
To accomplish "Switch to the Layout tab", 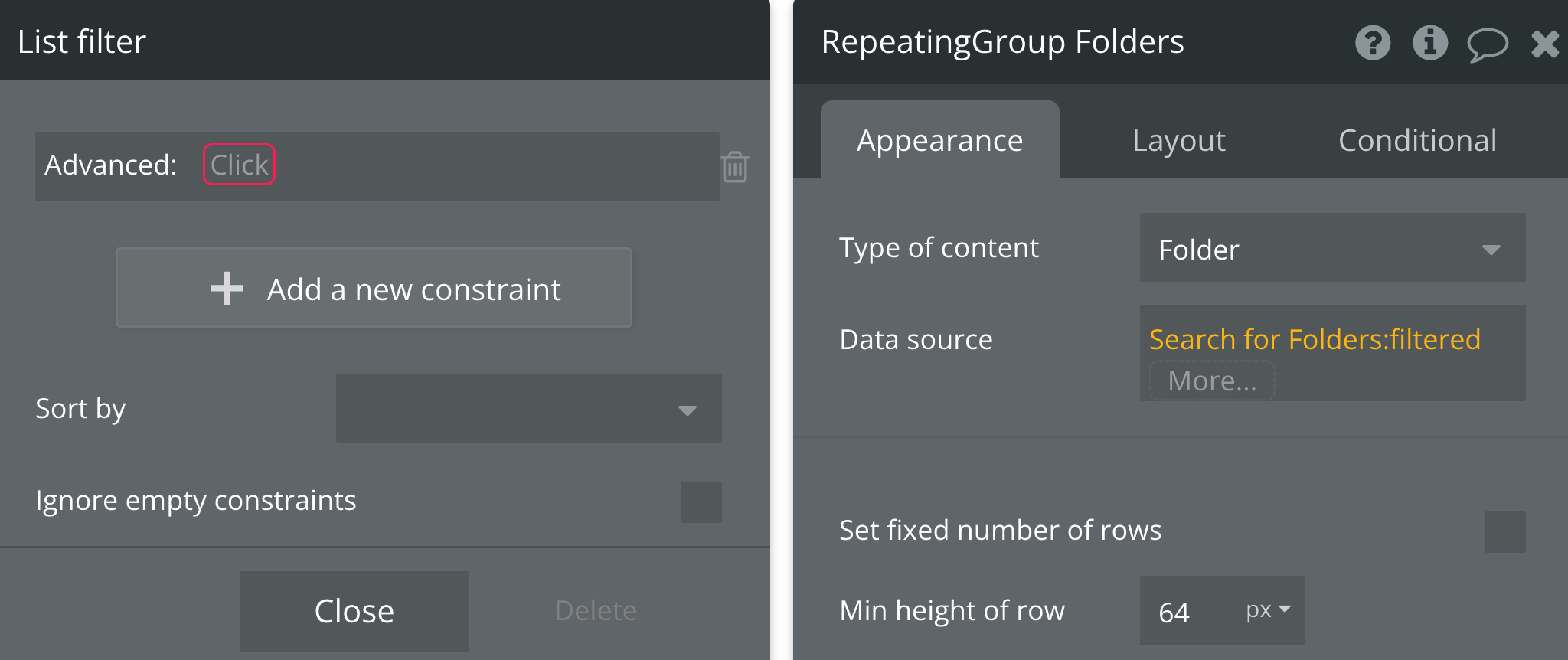I will tap(1178, 141).
